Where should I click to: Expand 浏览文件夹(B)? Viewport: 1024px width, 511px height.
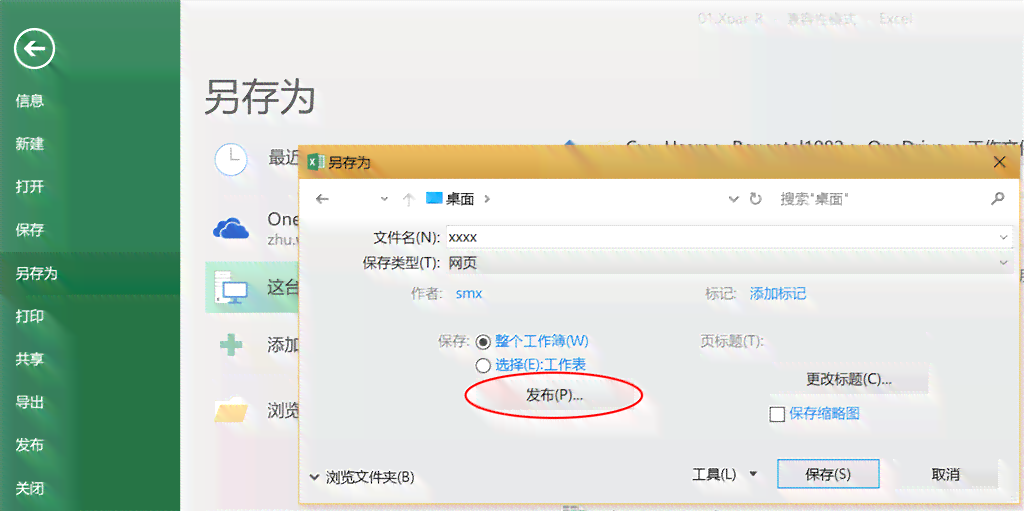pos(362,477)
